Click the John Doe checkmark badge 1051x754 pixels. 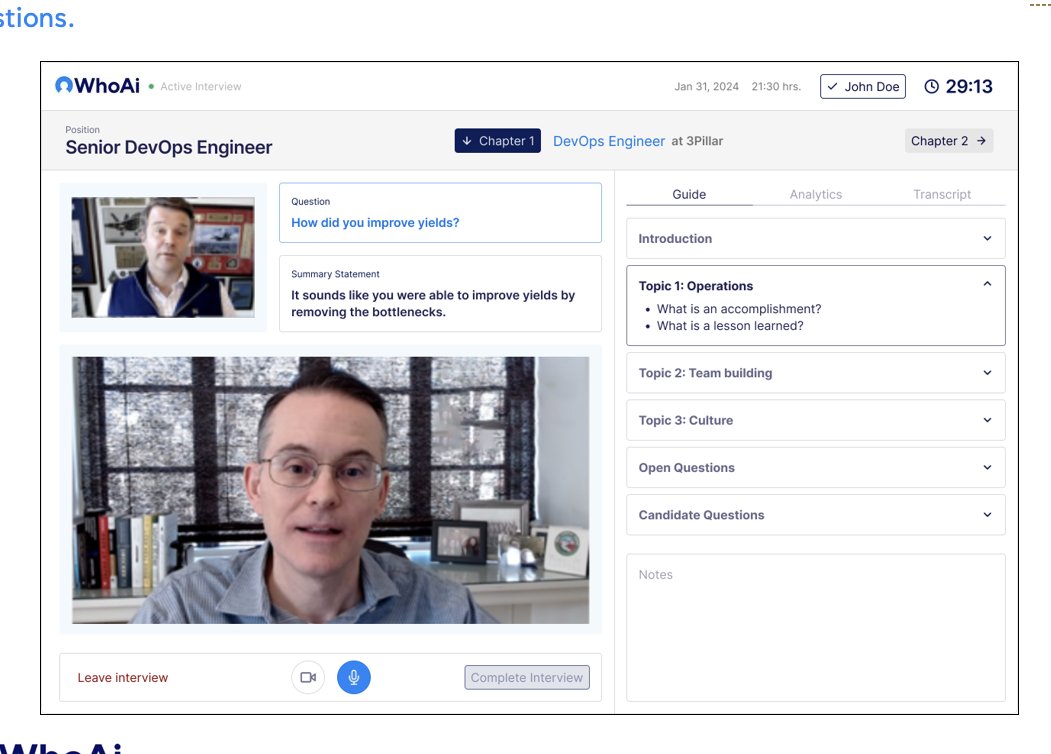tap(863, 87)
